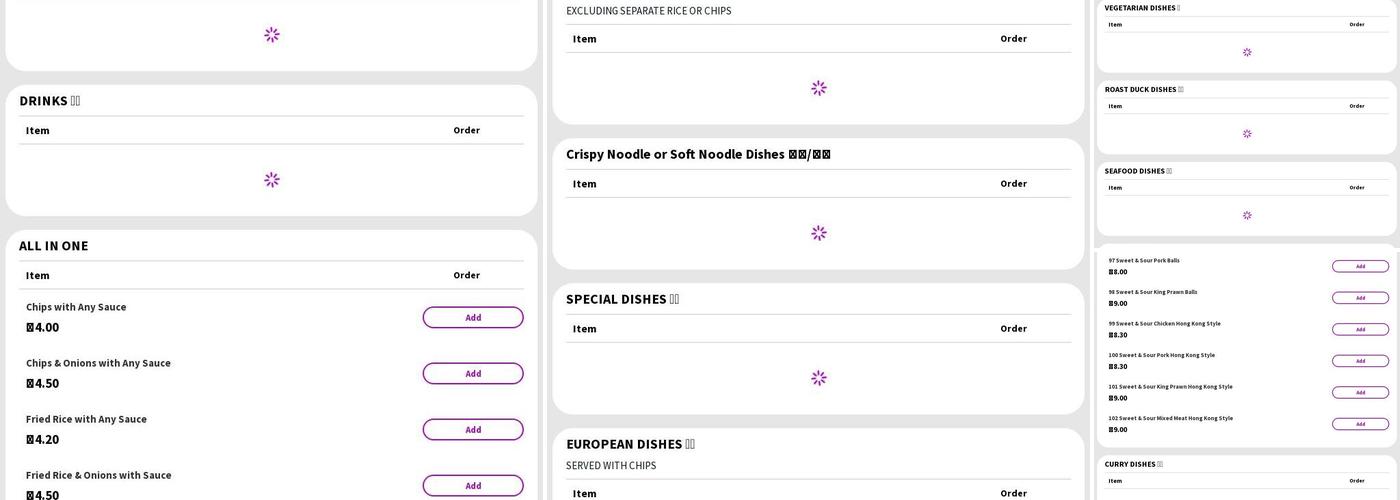Add Chips with Any Sauce to order
Screen dimensions: 1400x500
pos(472,317)
